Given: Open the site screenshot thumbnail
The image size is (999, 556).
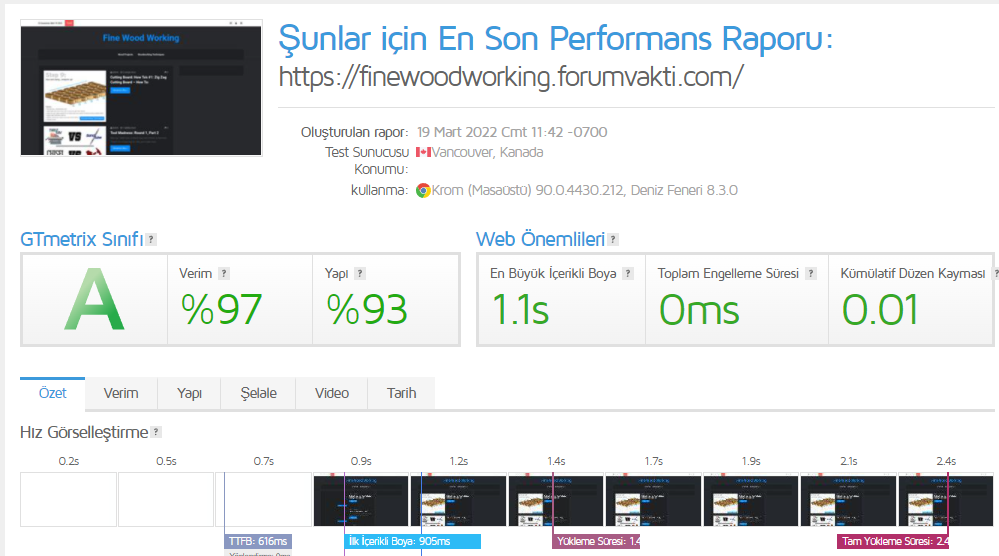Looking at the screenshot, I should (x=141, y=88).
